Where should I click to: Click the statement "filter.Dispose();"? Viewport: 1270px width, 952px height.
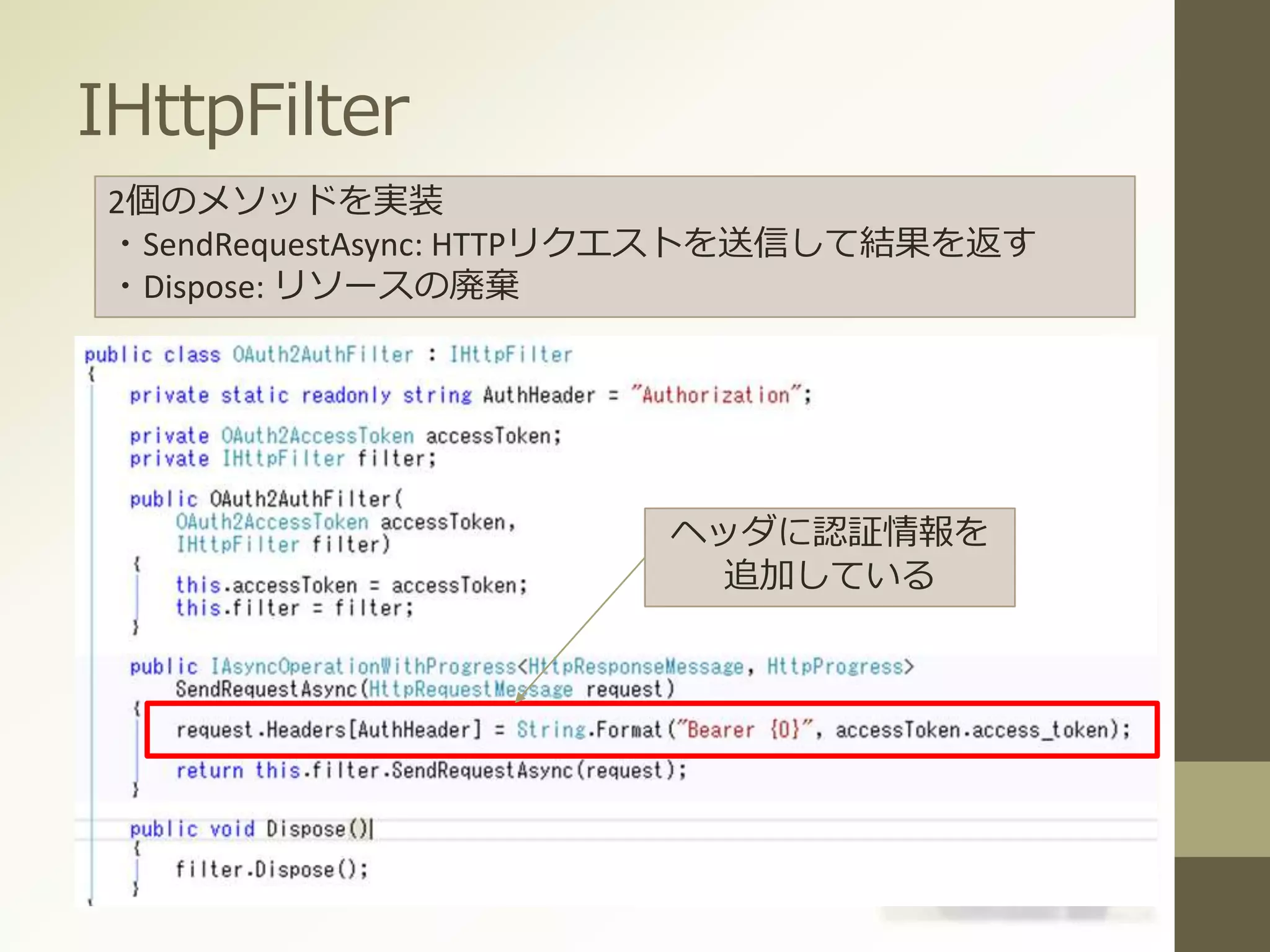point(272,870)
